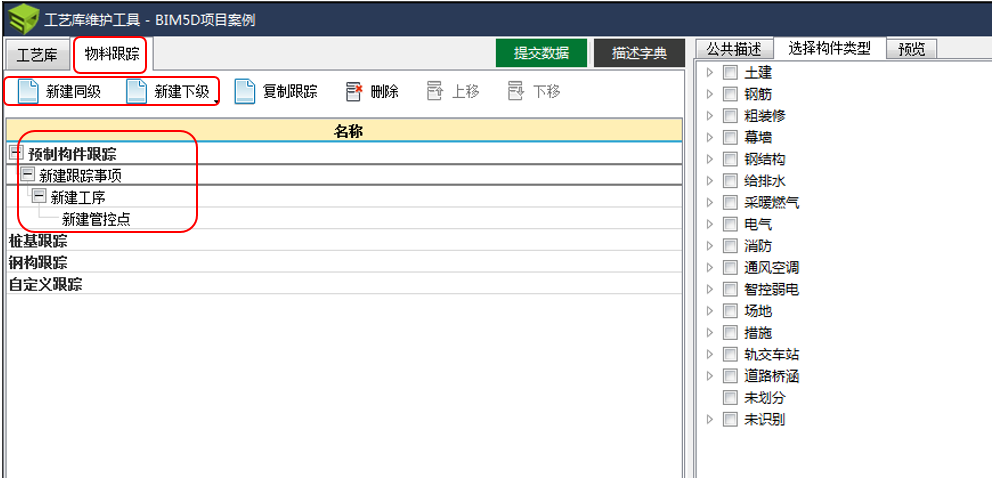Select the 道路桥涵 label
The image size is (993, 487).
pos(771,376)
